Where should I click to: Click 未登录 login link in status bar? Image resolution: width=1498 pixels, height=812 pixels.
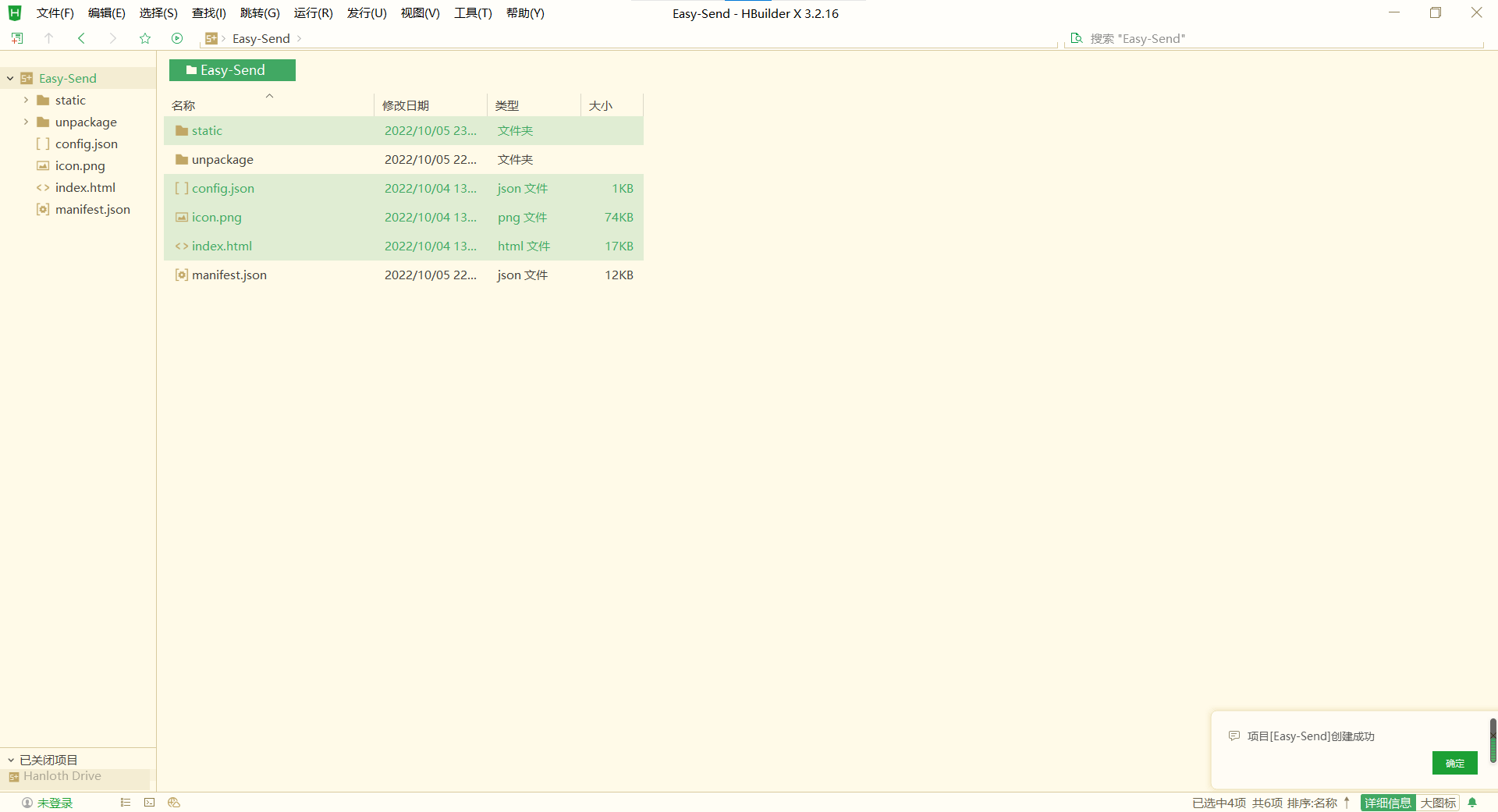(x=55, y=803)
